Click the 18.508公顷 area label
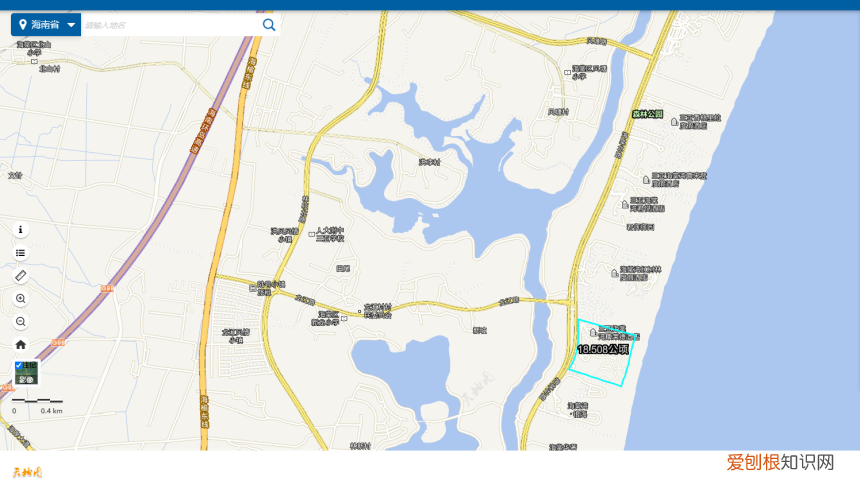Image resolution: width=860 pixels, height=481 pixels. coord(603,349)
